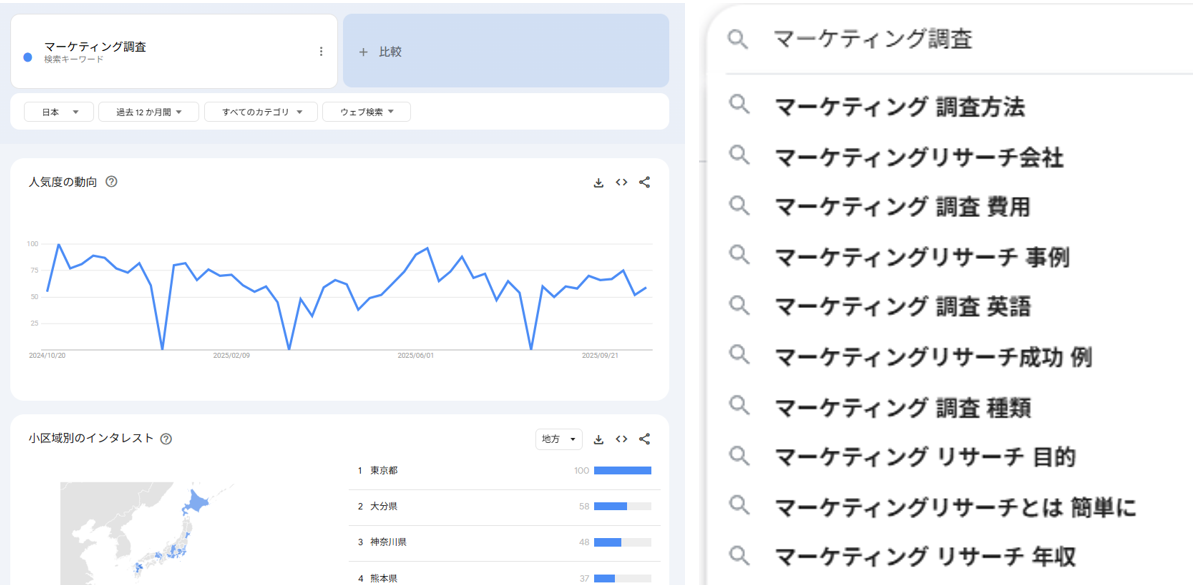The height and width of the screenshot is (585, 1193).
Task: Open the すべてのカテゴリ dropdown
Action: pos(261,112)
